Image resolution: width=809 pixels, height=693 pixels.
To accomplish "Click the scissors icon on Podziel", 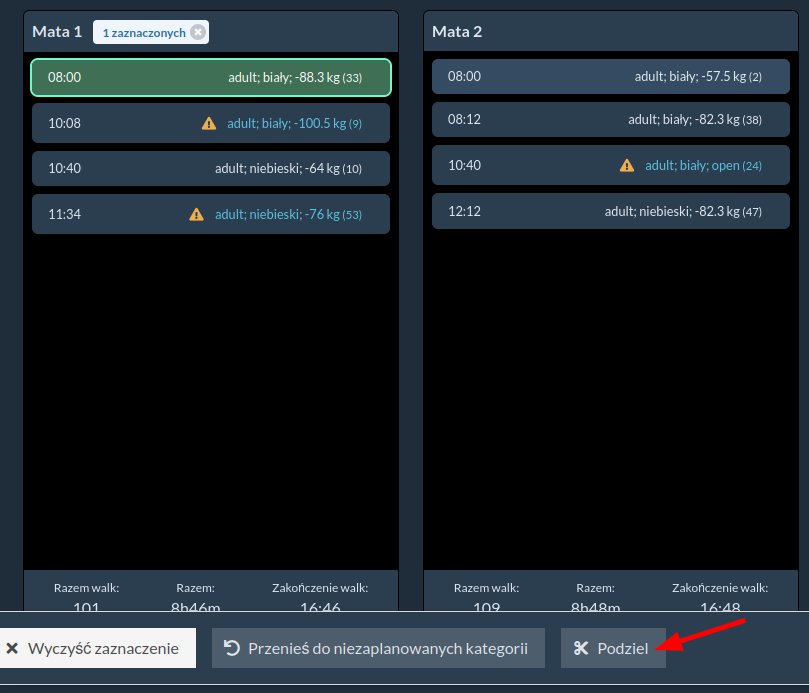I will click(581, 648).
